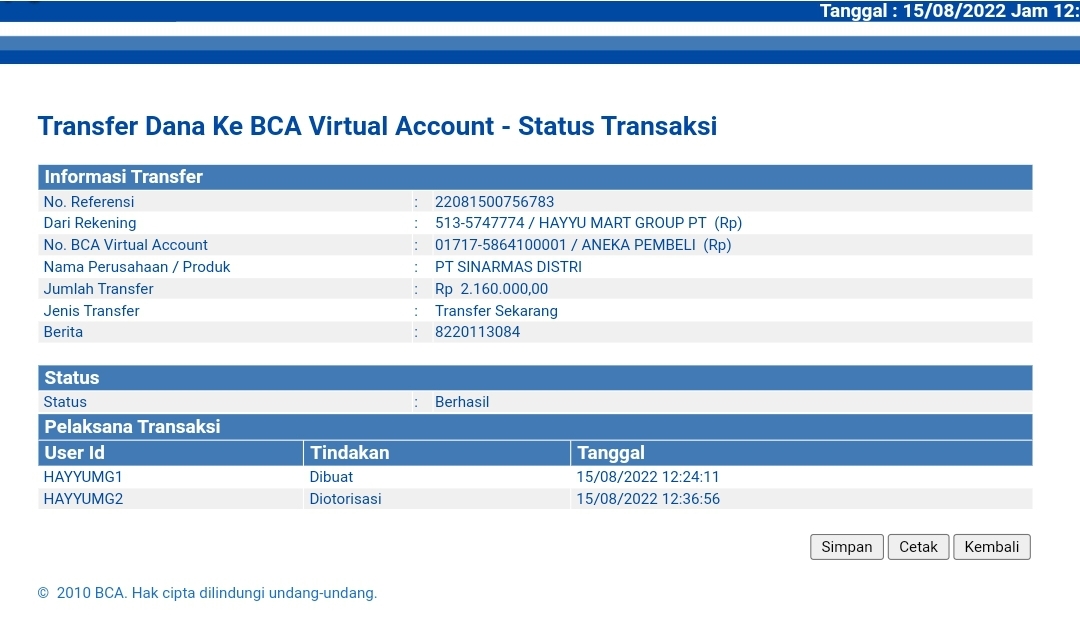Select the Berita value 8220113084
1080x640 pixels.
477,332
